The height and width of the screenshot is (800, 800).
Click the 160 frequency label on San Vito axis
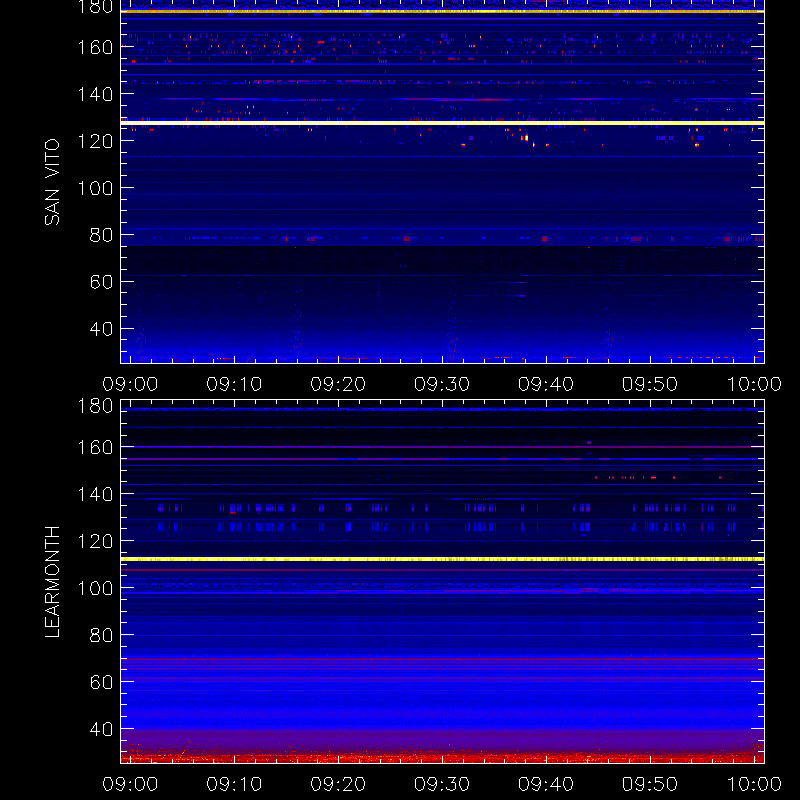95,47
